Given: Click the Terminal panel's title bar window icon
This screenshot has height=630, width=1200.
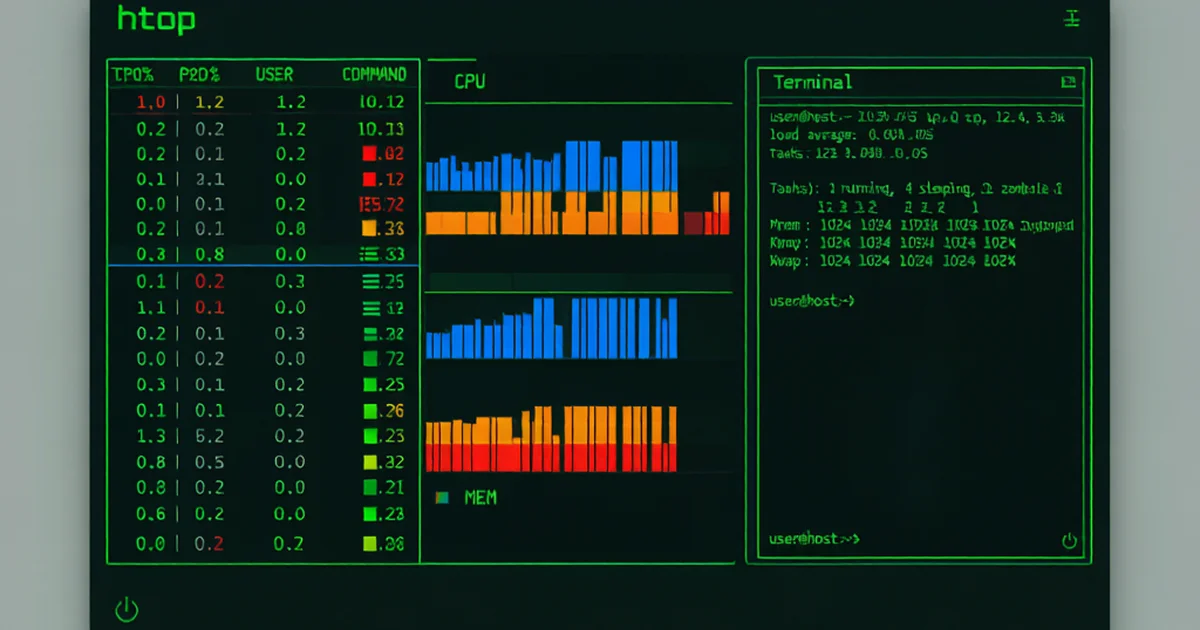Looking at the screenshot, I should 1067,82.
